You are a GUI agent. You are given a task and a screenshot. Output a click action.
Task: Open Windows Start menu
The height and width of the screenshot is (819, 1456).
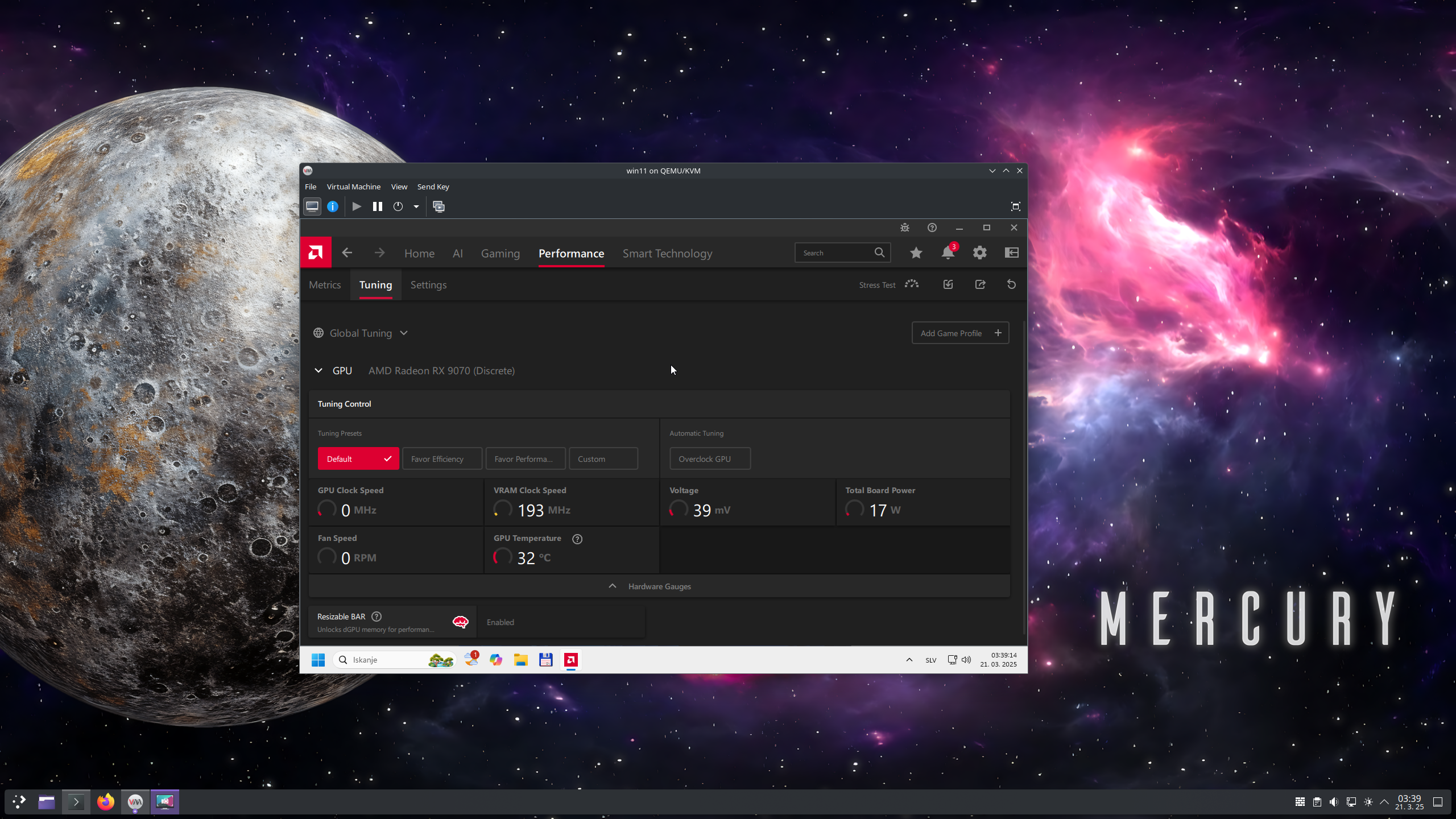click(318, 660)
